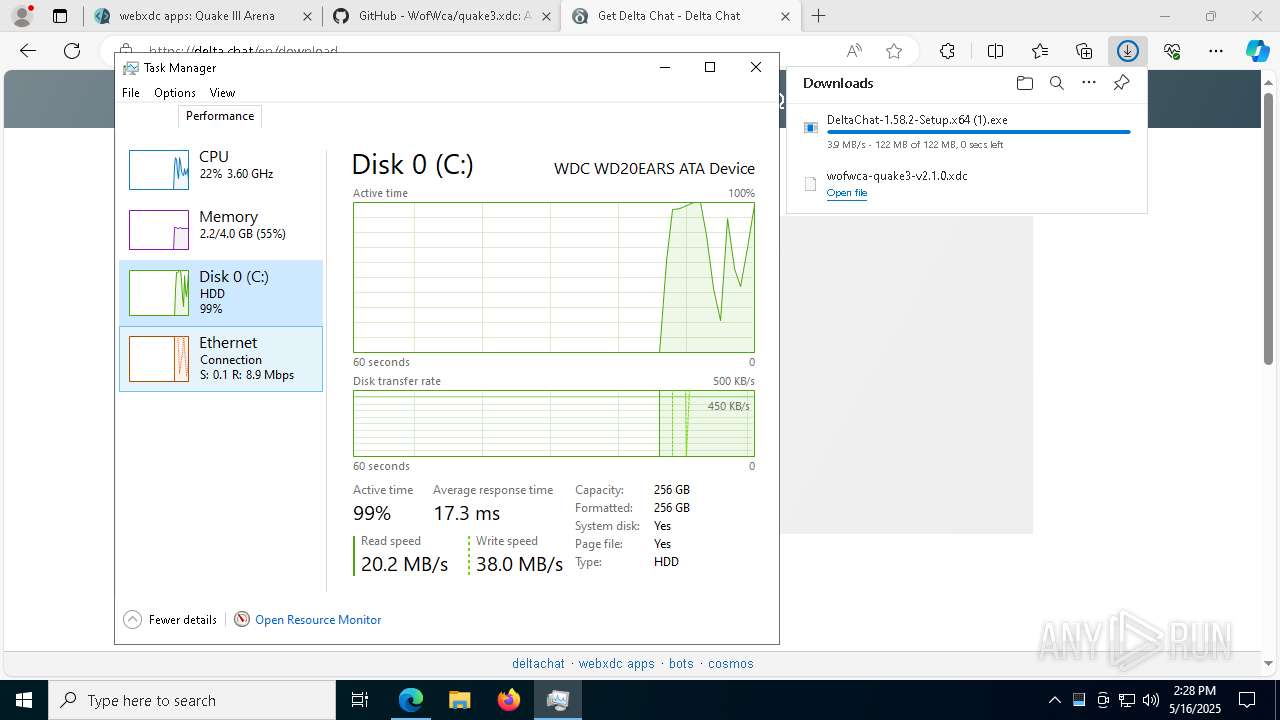Image resolution: width=1280 pixels, height=720 pixels.
Task: Open the Extensions puzzle icon
Action: click(x=947, y=51)
